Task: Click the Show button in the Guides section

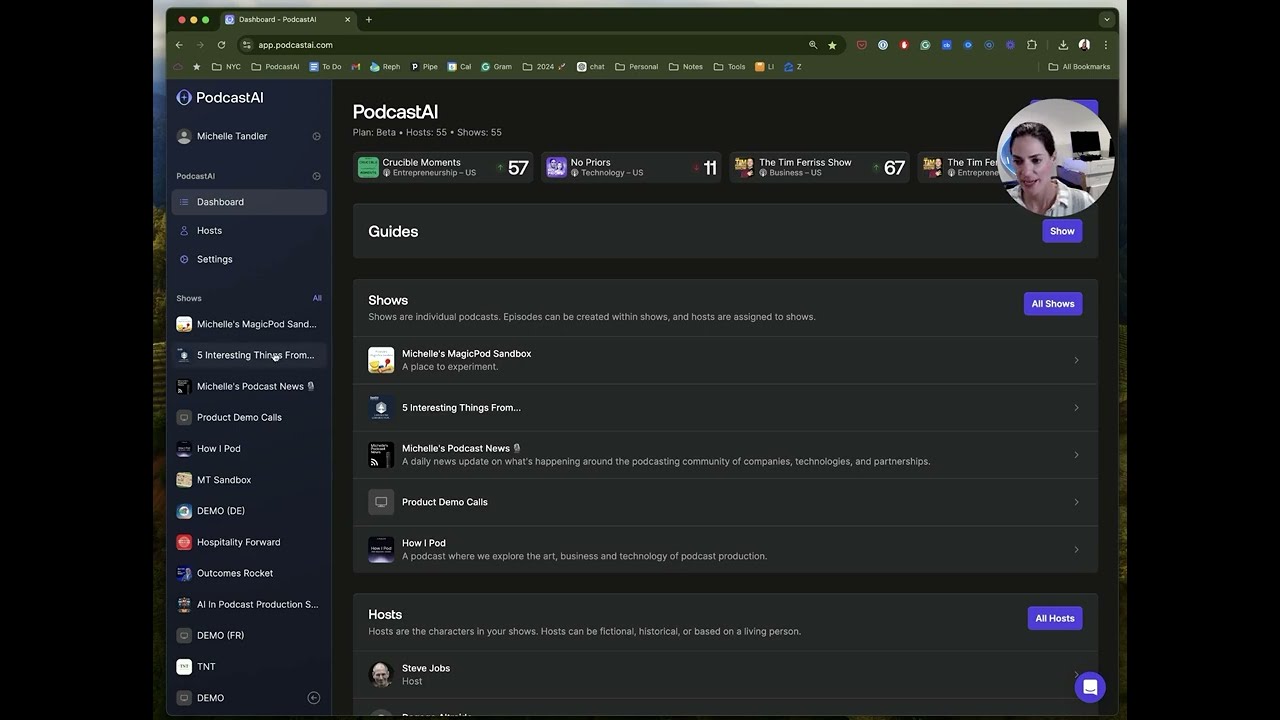Action: click(x=1061, y=230)
